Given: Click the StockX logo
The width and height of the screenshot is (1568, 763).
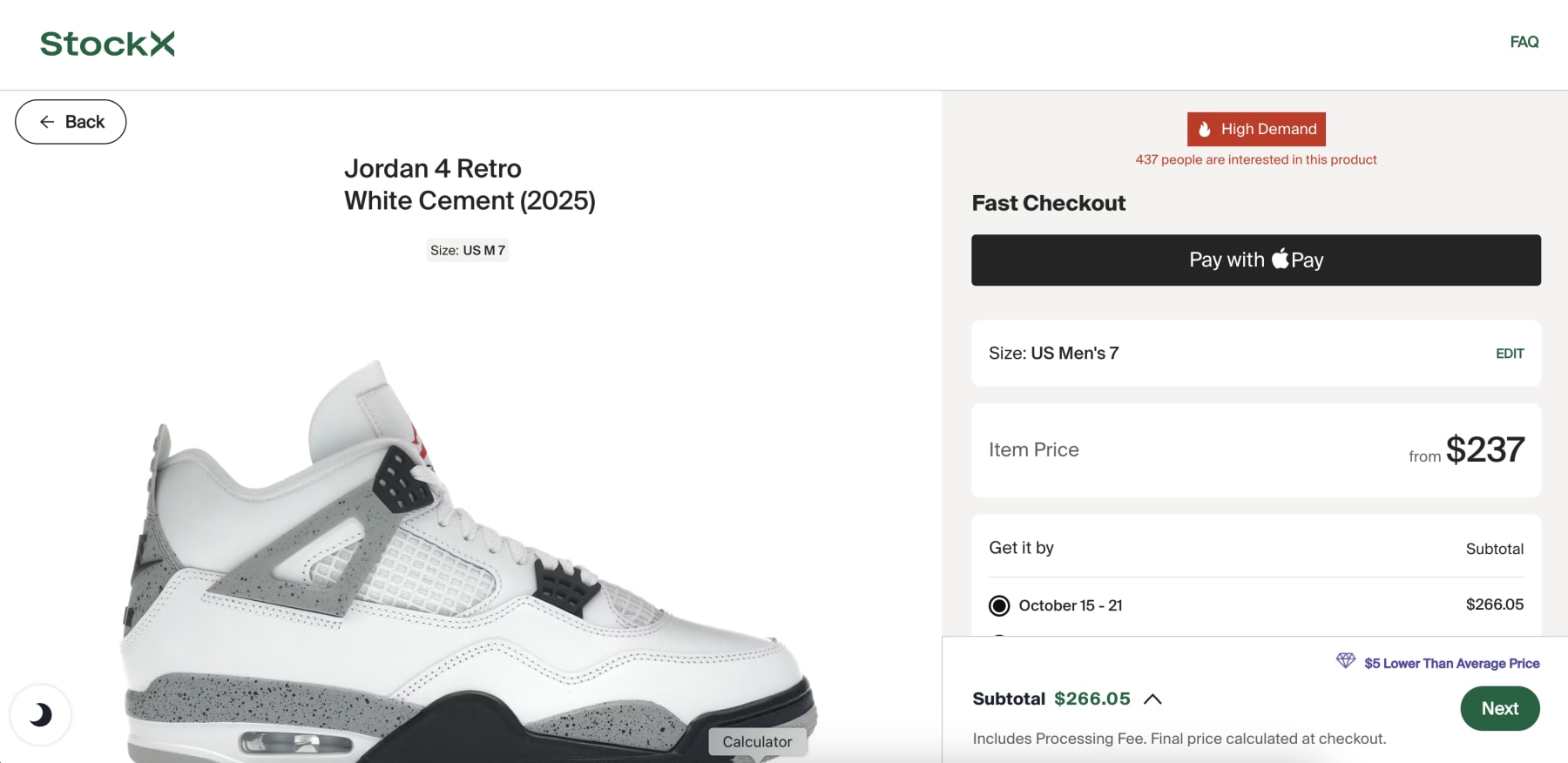Looking at the screenshot, I should point(106,44).
